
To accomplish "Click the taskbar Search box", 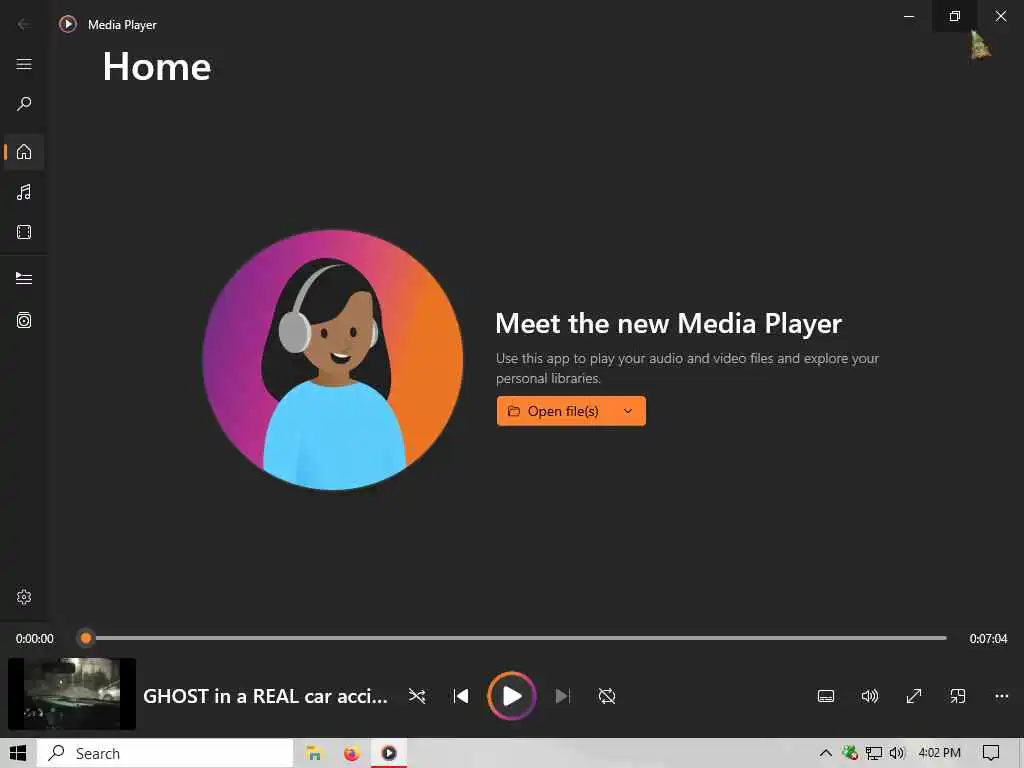I will click(x=165, y=753).
